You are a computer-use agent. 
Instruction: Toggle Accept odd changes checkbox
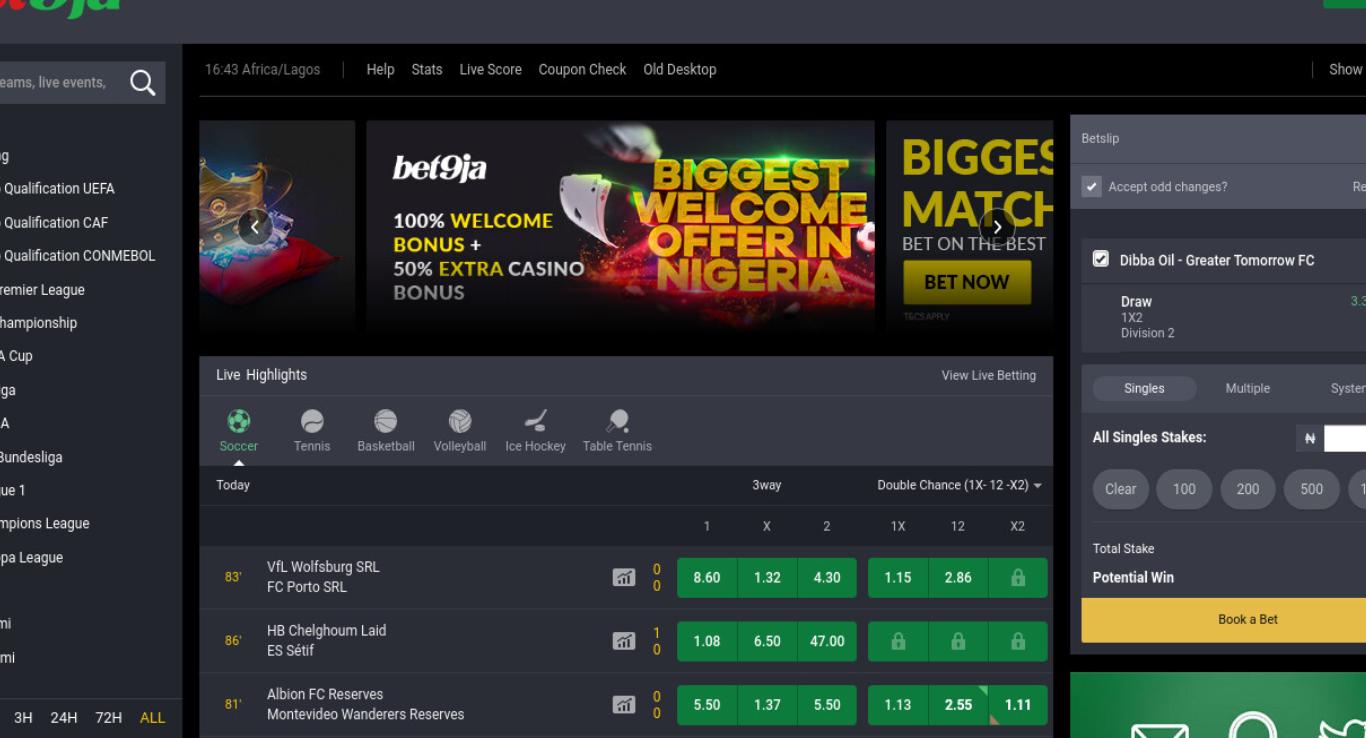click(1092, 187)
